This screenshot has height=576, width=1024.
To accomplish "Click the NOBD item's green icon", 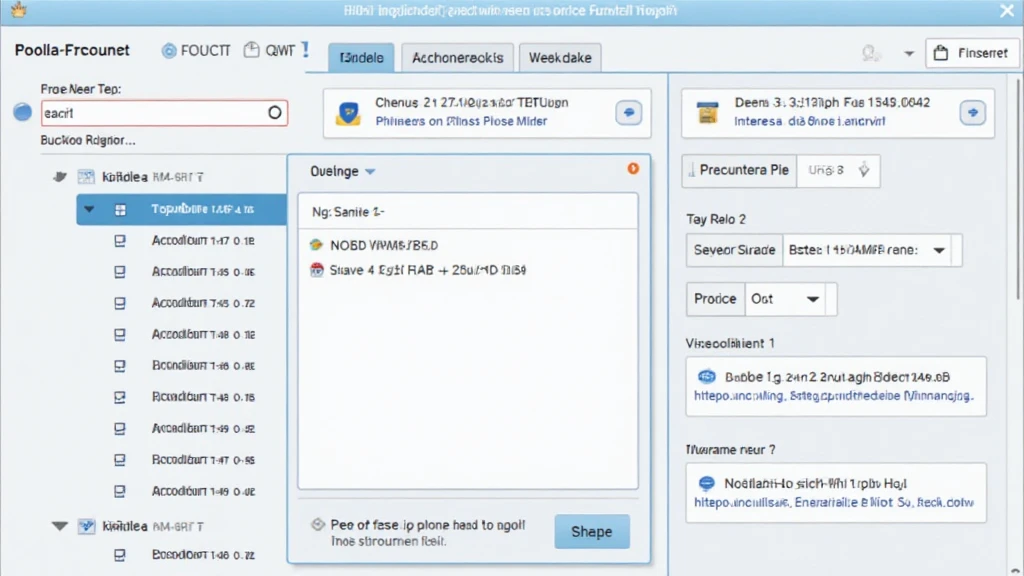I will (317, 245).
